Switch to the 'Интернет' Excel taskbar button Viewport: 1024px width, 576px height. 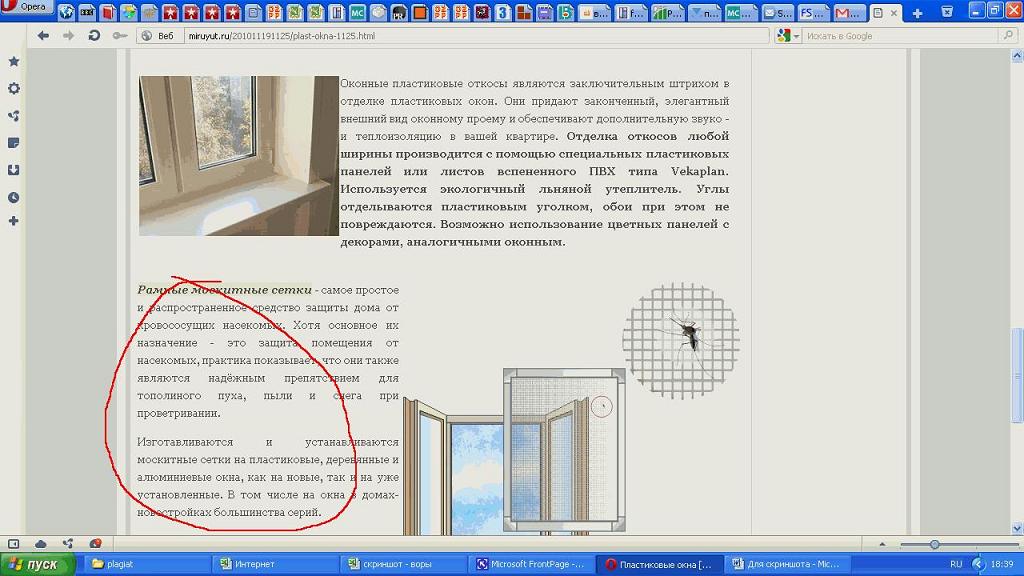[x=275, y=564]
